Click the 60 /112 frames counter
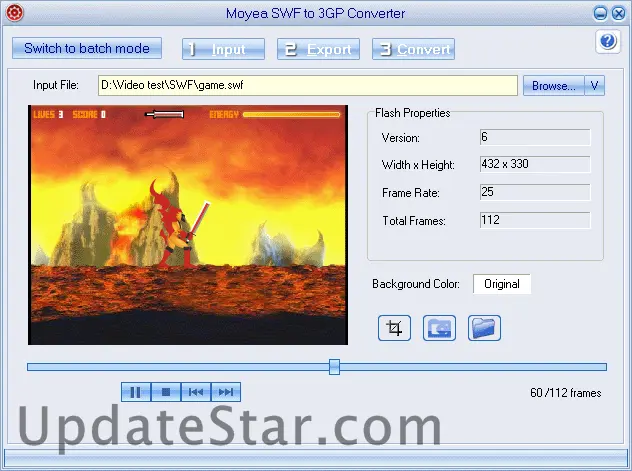632x471 pixels. pos(565,393)
